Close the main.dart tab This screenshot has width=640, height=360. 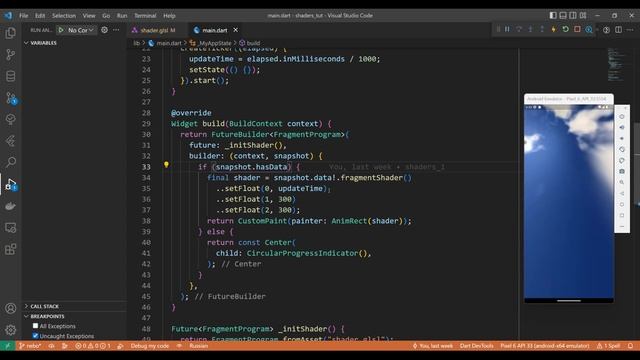click(236, 30)
